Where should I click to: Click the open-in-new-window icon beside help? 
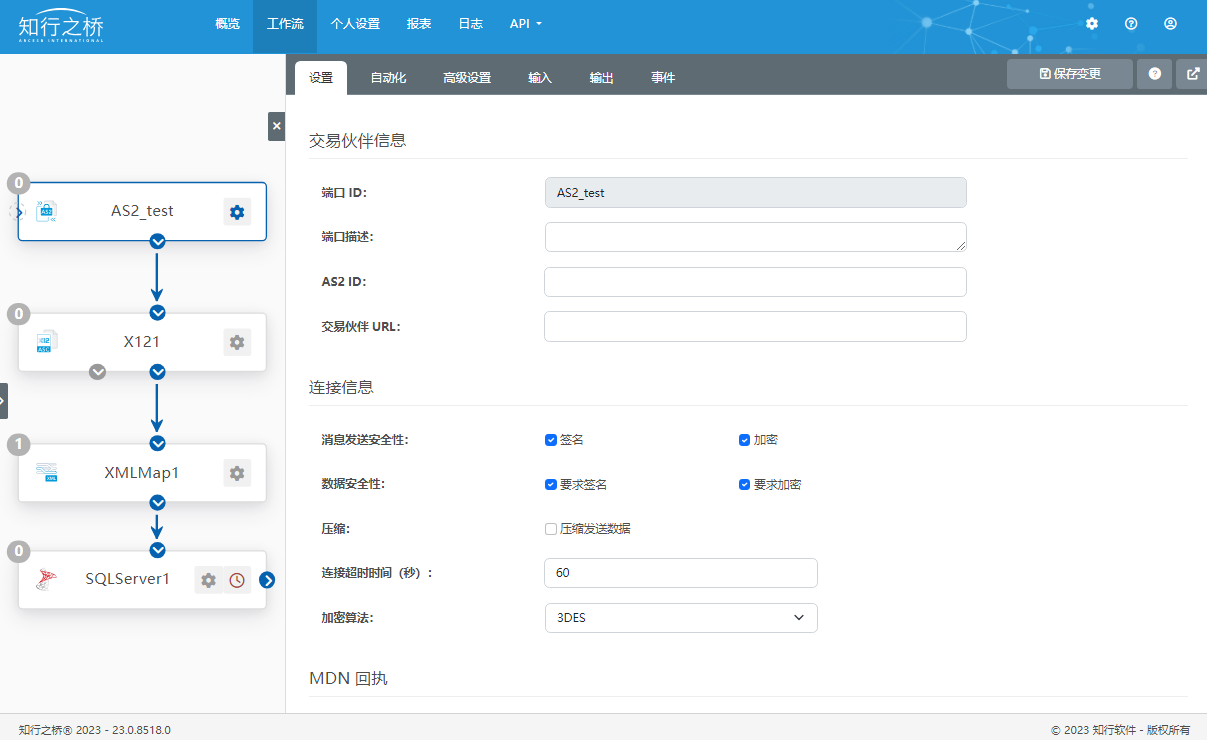tap(1192, 74)
